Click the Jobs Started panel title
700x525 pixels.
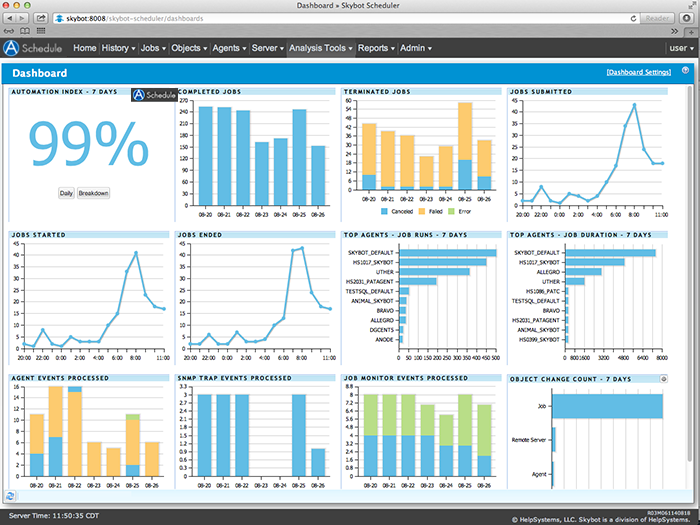pyautogui.click(x=38, y=235)
